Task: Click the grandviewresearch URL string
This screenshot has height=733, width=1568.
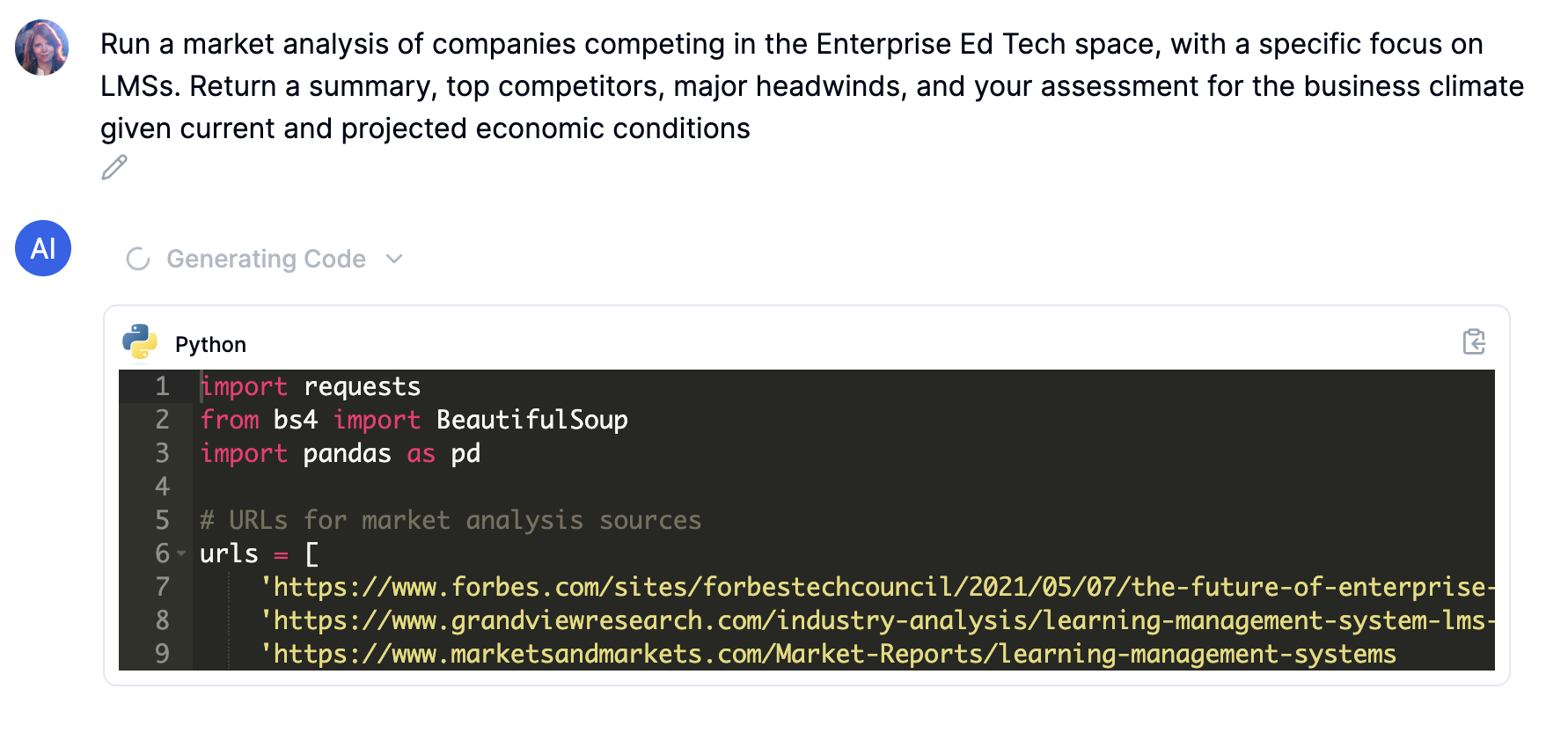Action: coord(876,620)
